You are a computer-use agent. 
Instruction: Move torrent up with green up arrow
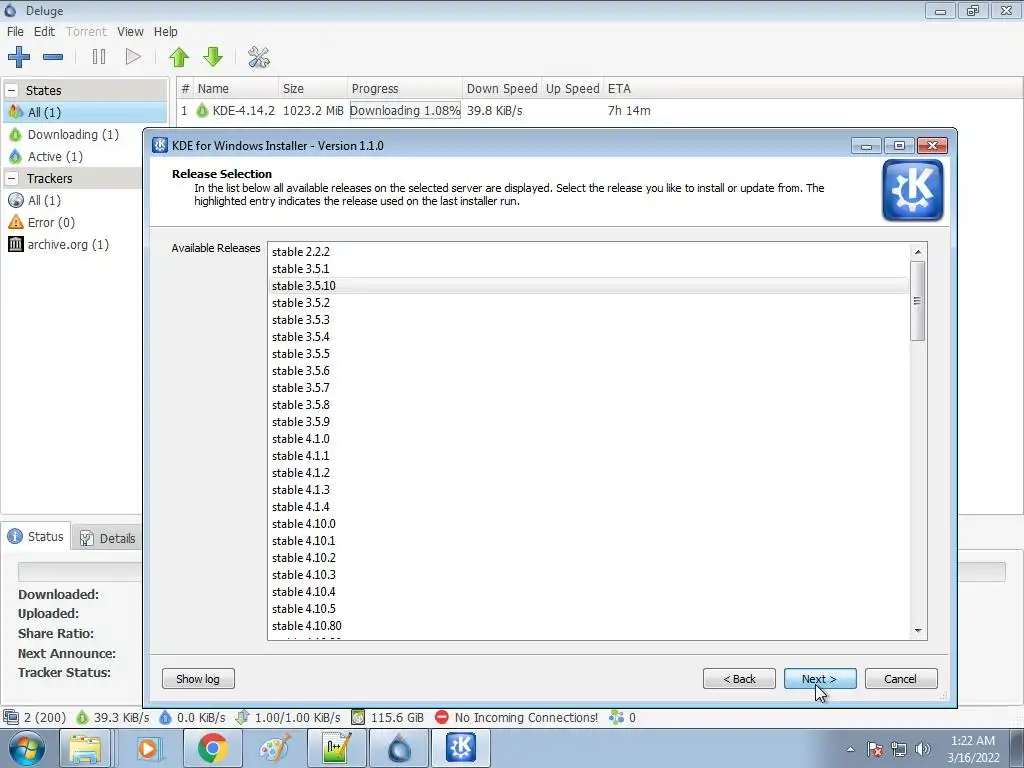click(x=179, y=57)
